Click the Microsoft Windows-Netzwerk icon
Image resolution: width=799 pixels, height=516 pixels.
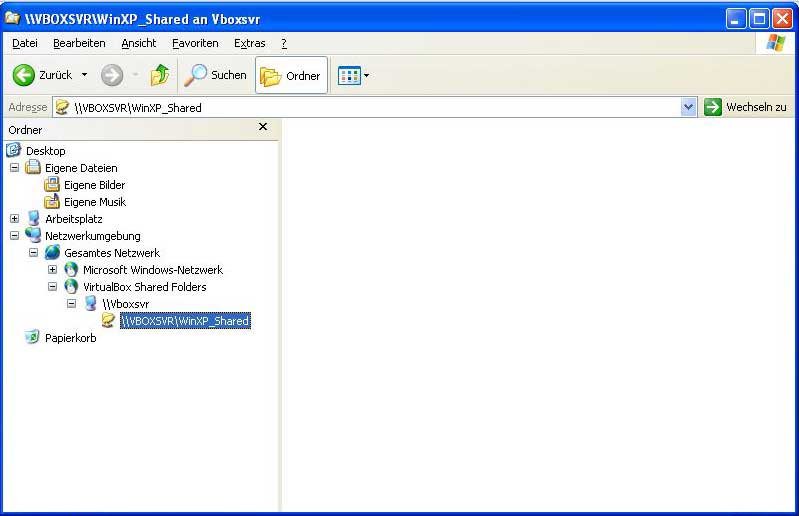click(71, 269)
